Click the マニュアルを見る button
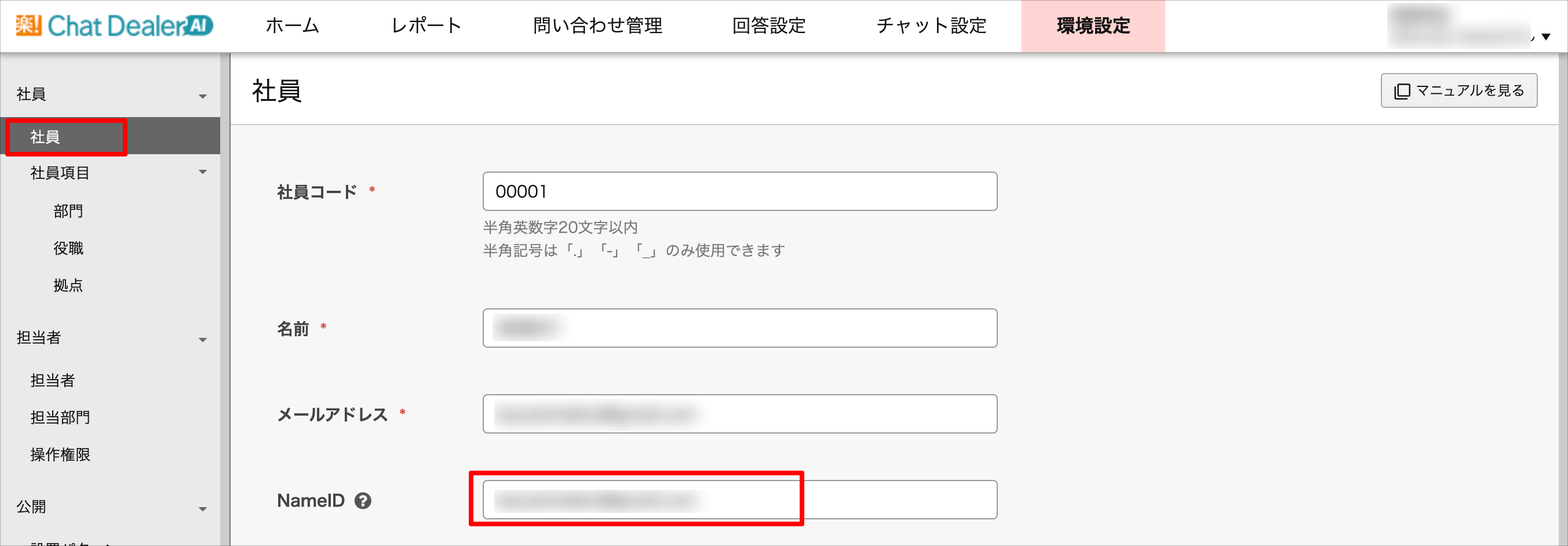 tap(1458, 90)
